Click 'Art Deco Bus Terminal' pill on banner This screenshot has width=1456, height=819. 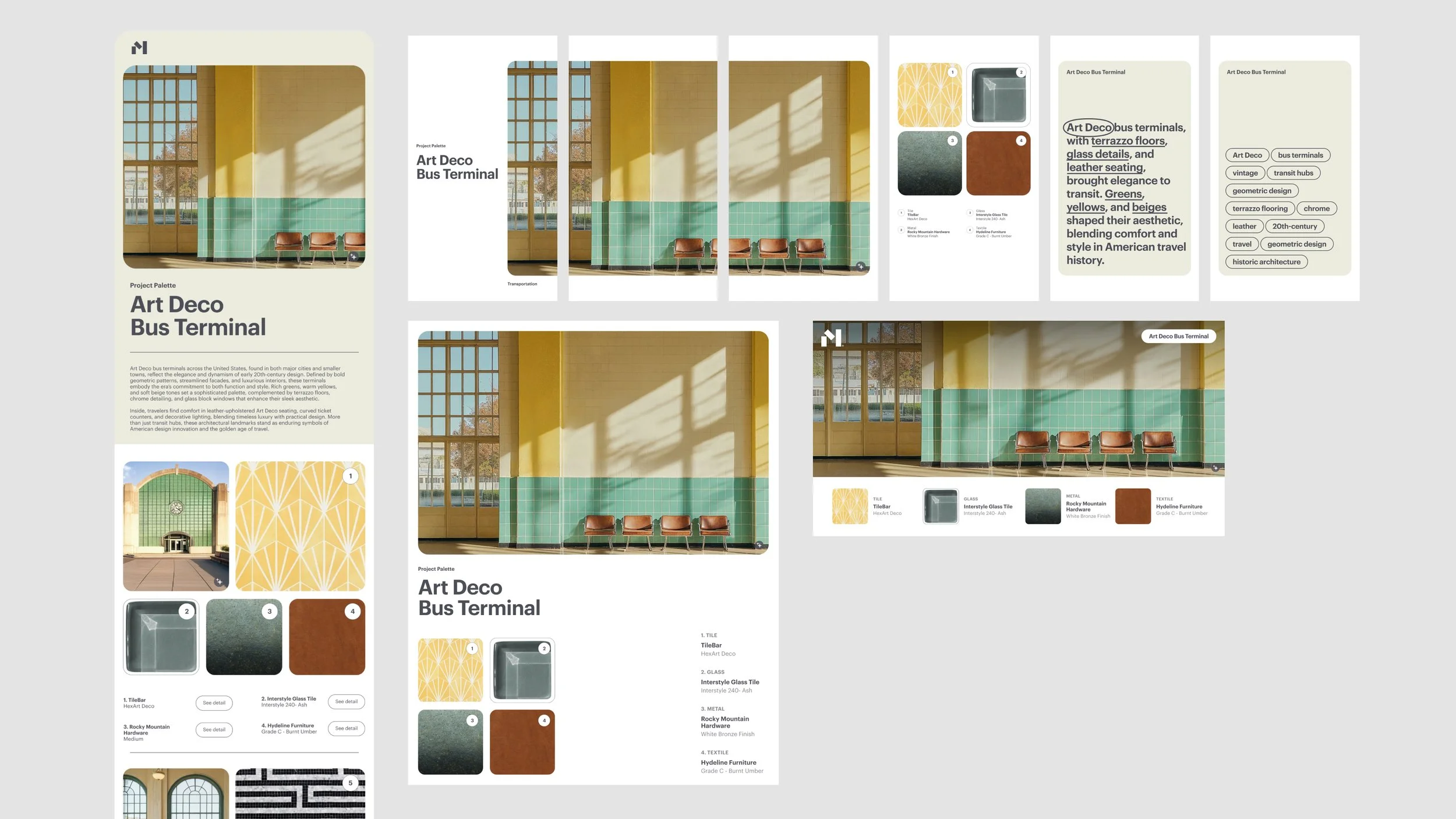(1178, 336)
